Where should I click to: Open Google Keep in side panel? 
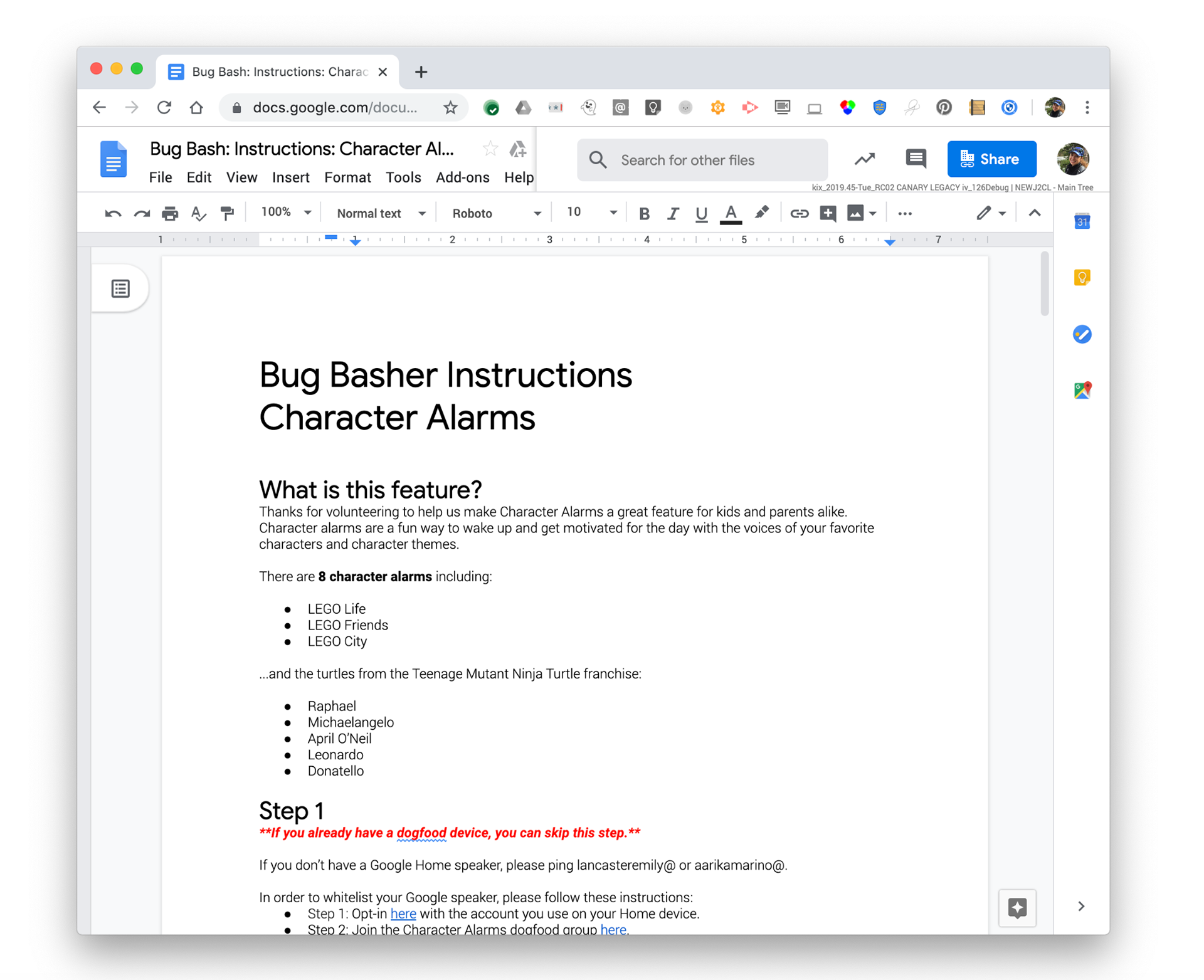pyautogui.click(x=1082, y=277)
